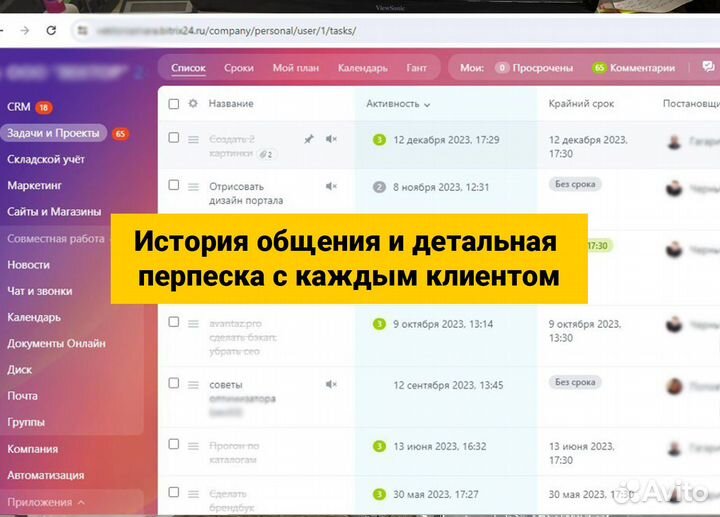This screenshot has height=517, width=720.
Task: Click the pin icon on Создать 2 картинки
Action: point(309,139)
